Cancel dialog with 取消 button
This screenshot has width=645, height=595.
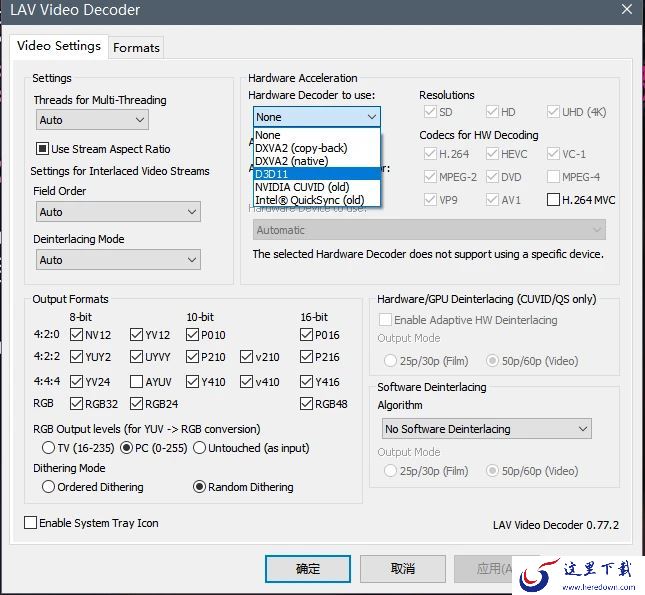pyautogui.click(x=403, y=569)
